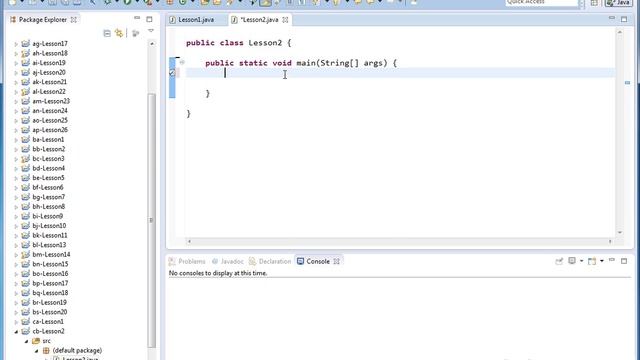Collapse the (default package) node
Viewport: 640px width, 360px height.
tap(36, 351)
